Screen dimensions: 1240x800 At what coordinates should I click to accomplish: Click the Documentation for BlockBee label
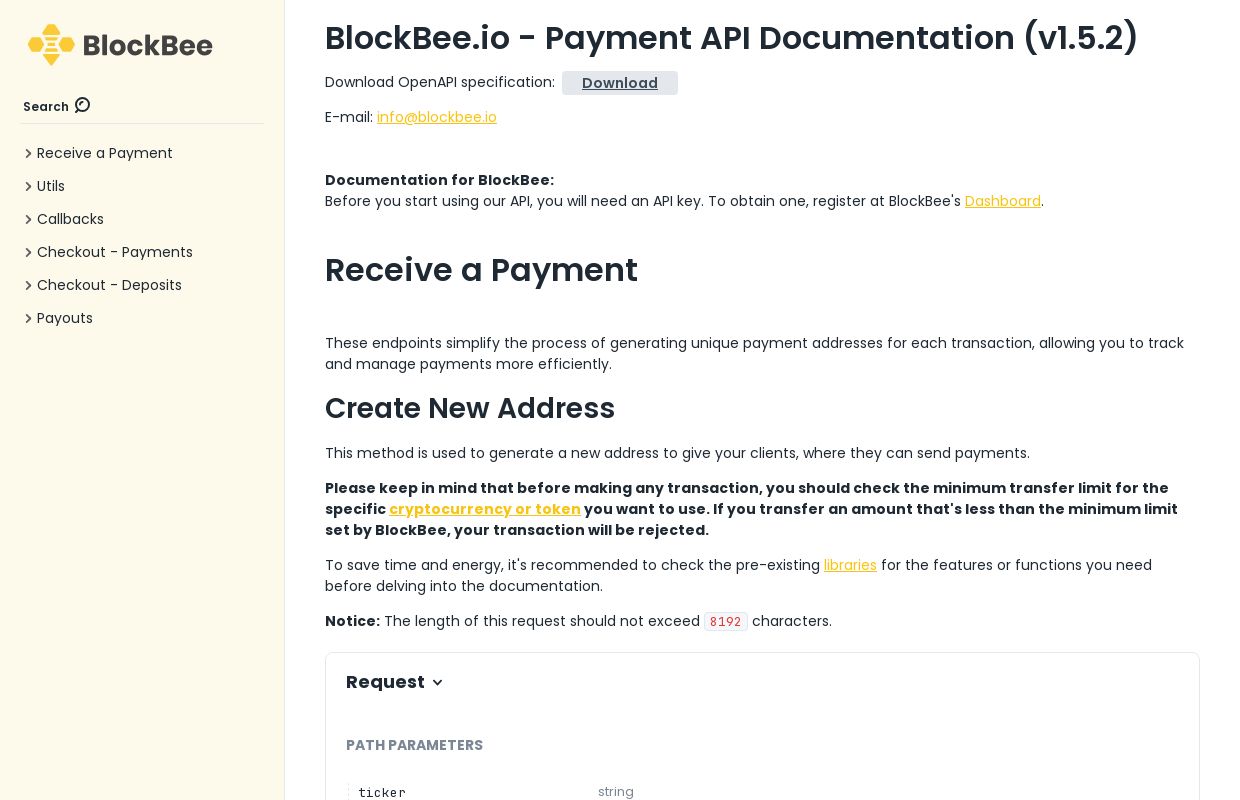(x=439, y=180)
